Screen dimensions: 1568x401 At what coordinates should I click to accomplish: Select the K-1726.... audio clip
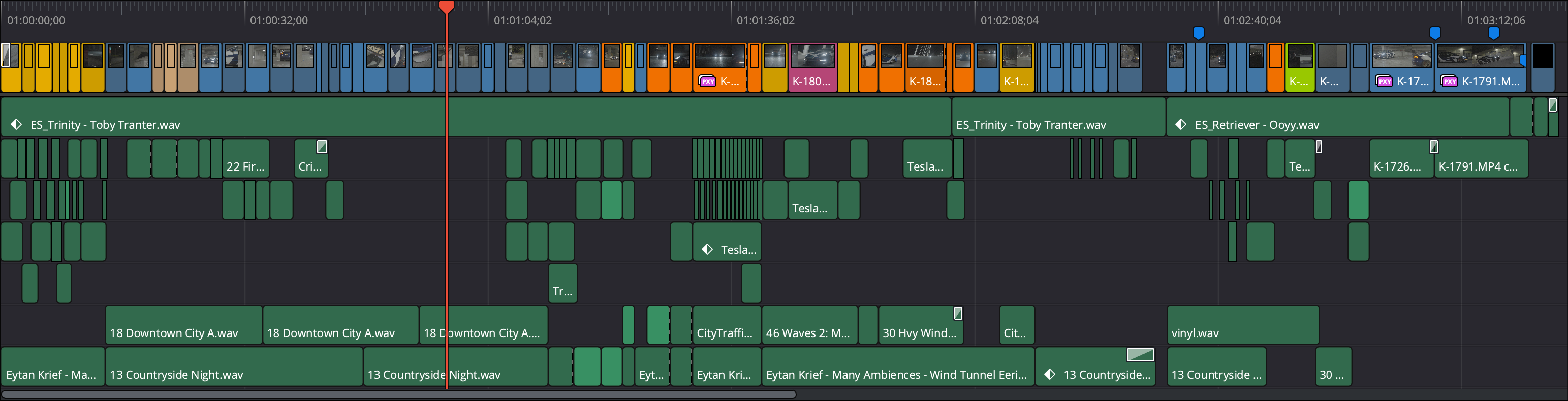(1401, 158)
